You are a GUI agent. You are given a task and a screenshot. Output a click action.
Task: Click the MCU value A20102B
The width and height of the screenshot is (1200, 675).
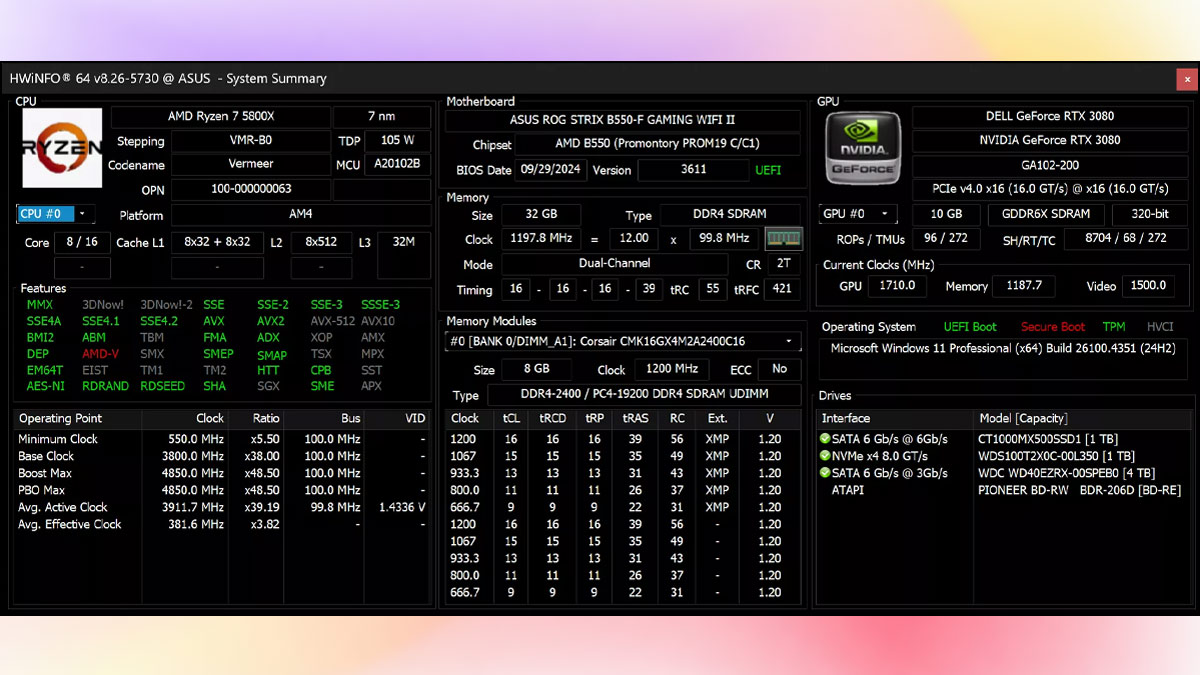click(397, 164)
